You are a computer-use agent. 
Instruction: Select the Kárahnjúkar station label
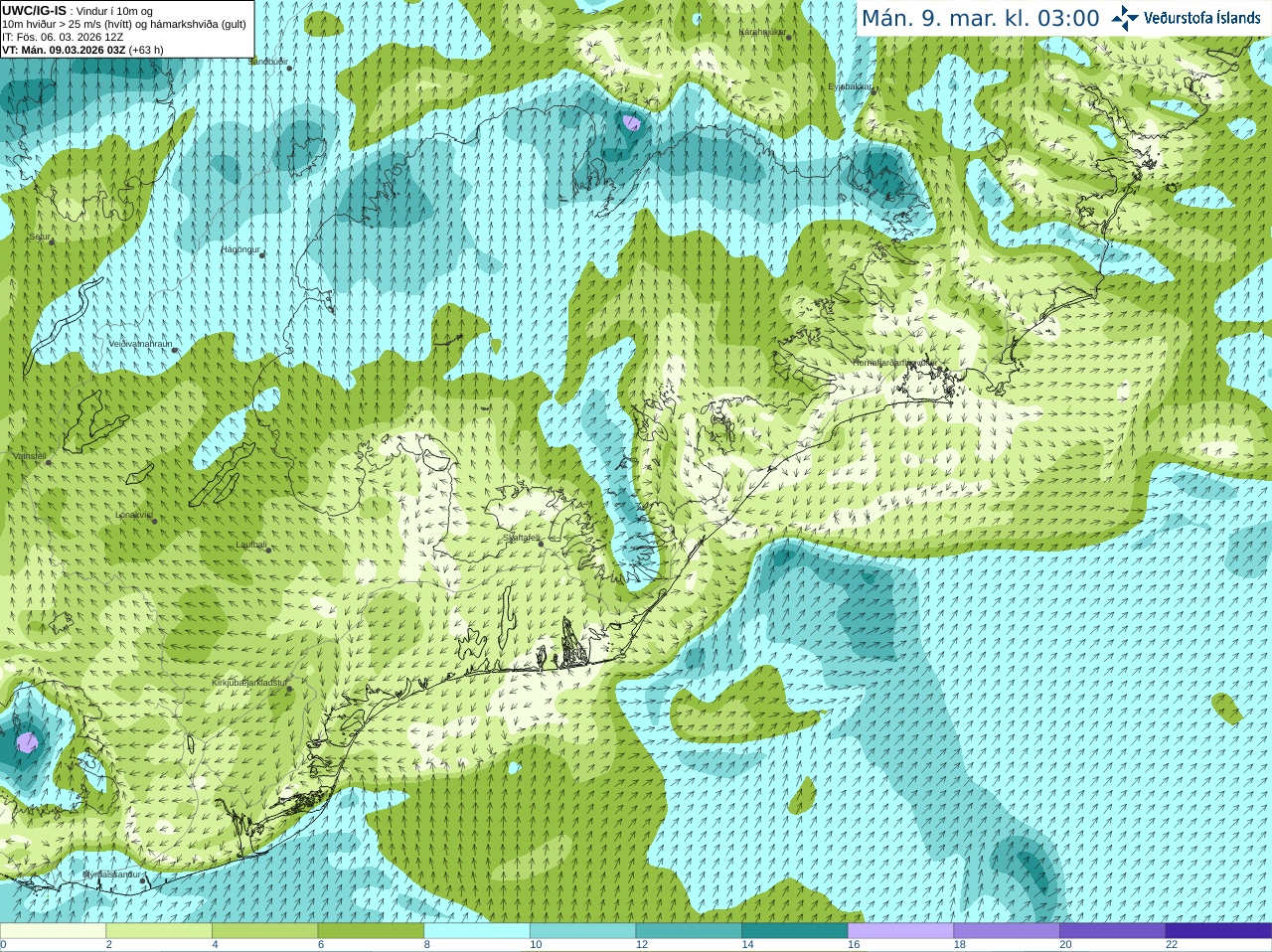pyautogui.click(x=762, y=32)
